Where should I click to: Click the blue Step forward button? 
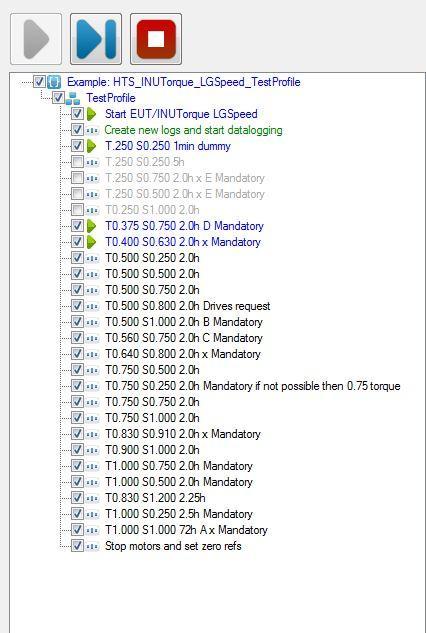click(96, 39)
